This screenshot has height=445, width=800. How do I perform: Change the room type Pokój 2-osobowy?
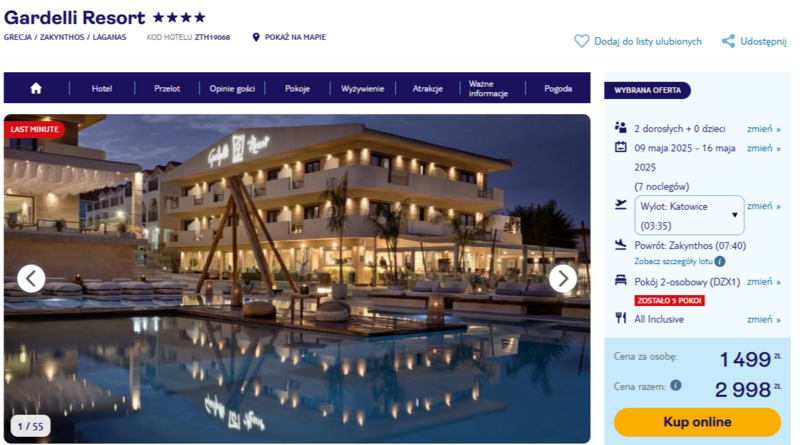764,282
